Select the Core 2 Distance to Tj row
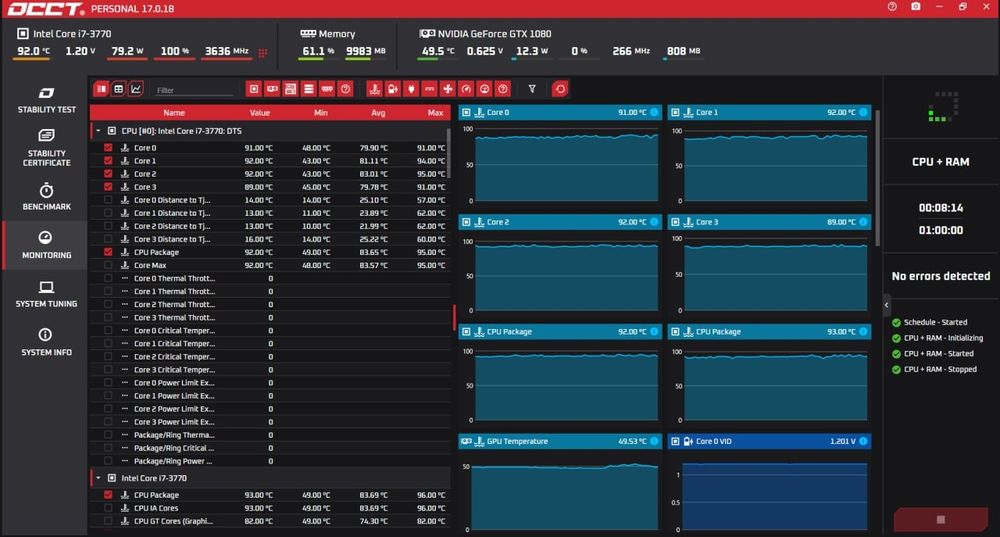The height and width of the screenshot is (537, 1000). tap(270, 226)
